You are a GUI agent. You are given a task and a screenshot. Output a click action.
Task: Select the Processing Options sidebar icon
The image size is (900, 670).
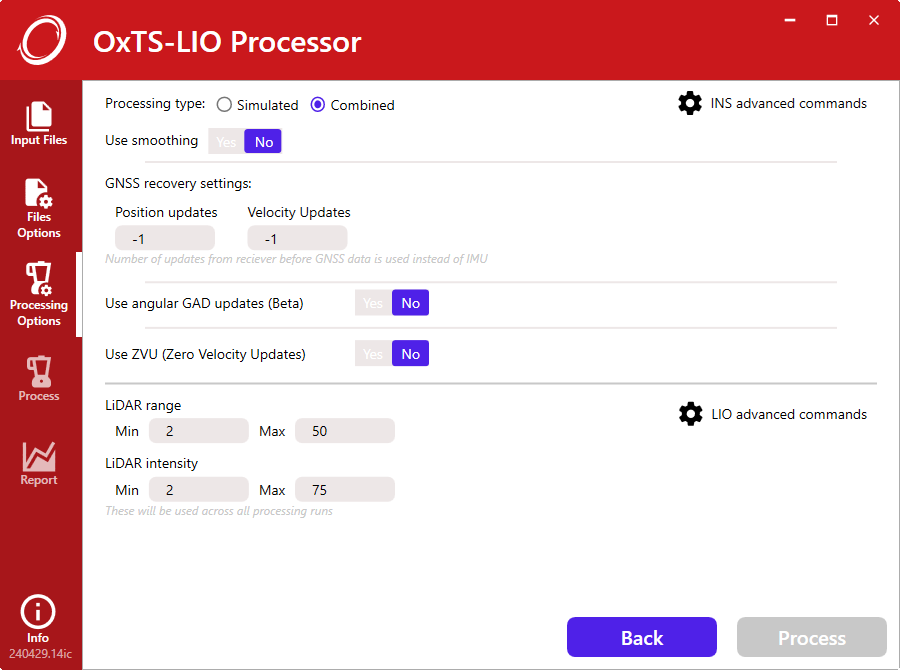click(x=38, y=278)
